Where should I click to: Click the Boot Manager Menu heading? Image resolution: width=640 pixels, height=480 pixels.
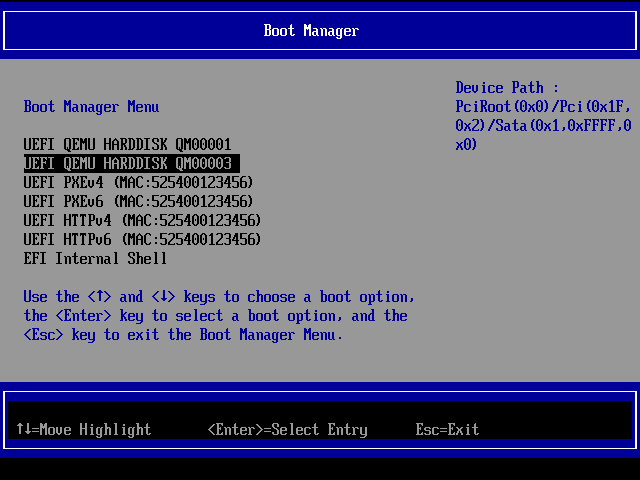91,107
